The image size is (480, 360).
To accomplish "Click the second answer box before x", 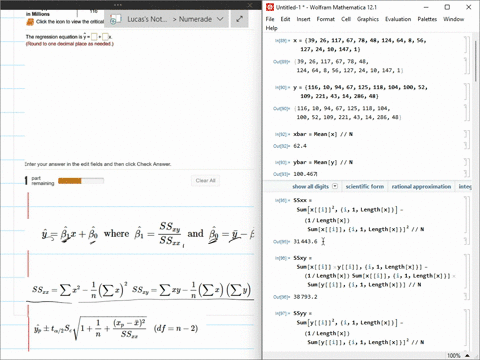I will tap(105, 37).
